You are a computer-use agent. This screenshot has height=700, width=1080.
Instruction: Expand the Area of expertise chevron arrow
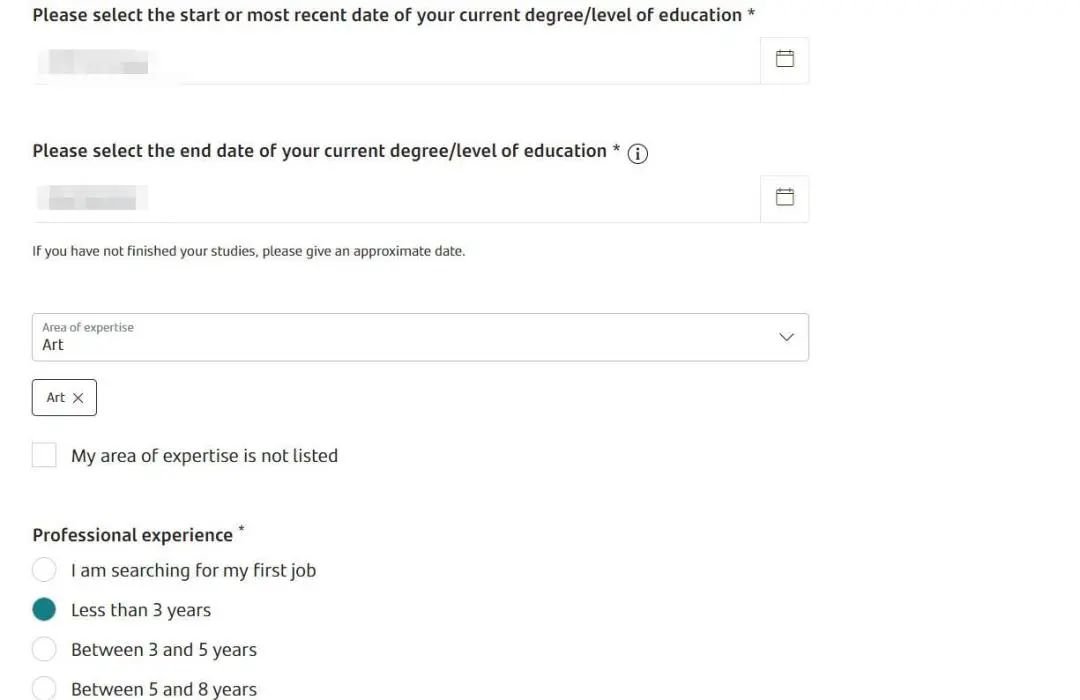click(x=787, y=337)
